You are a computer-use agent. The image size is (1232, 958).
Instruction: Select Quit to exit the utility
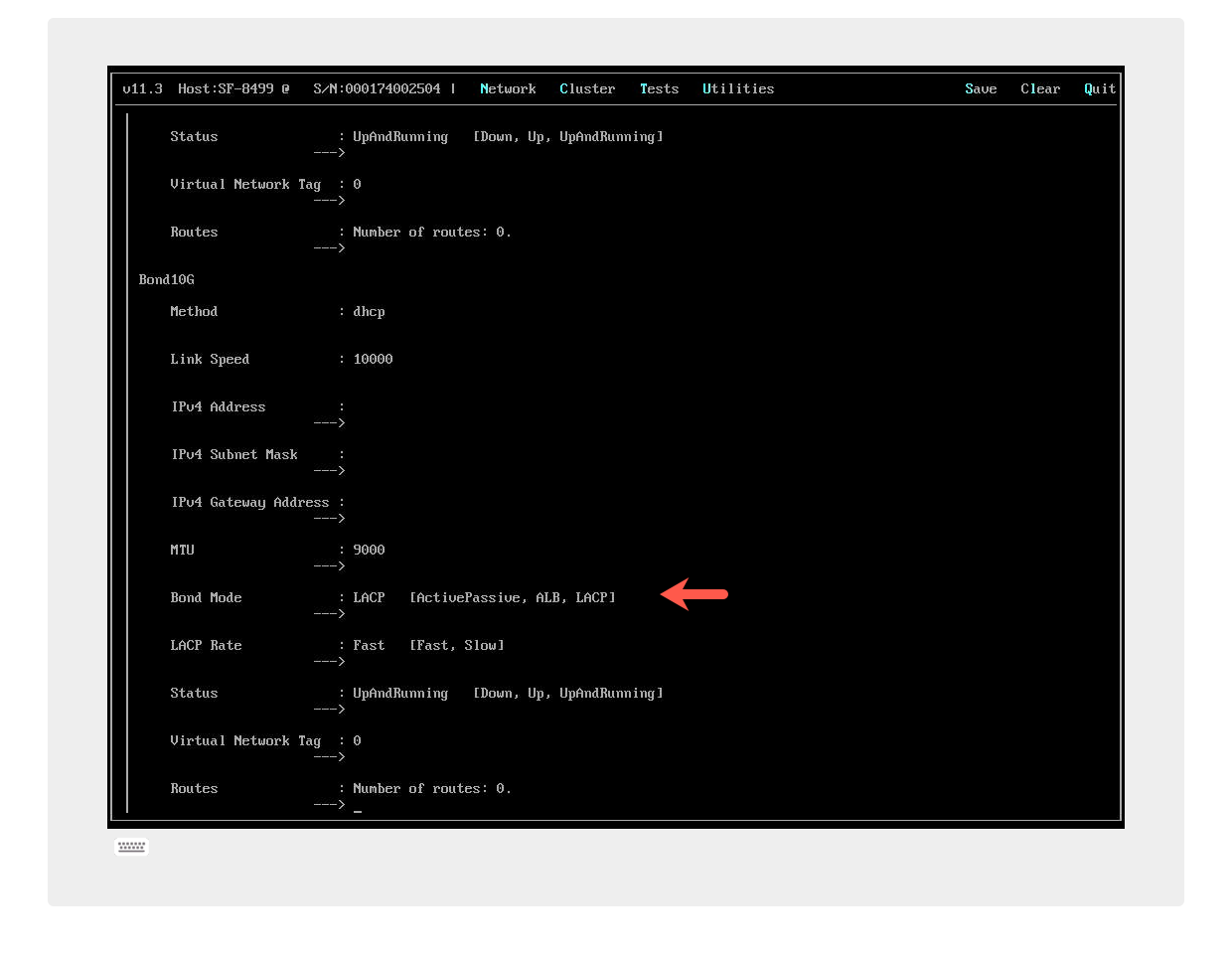(1099, 88)
